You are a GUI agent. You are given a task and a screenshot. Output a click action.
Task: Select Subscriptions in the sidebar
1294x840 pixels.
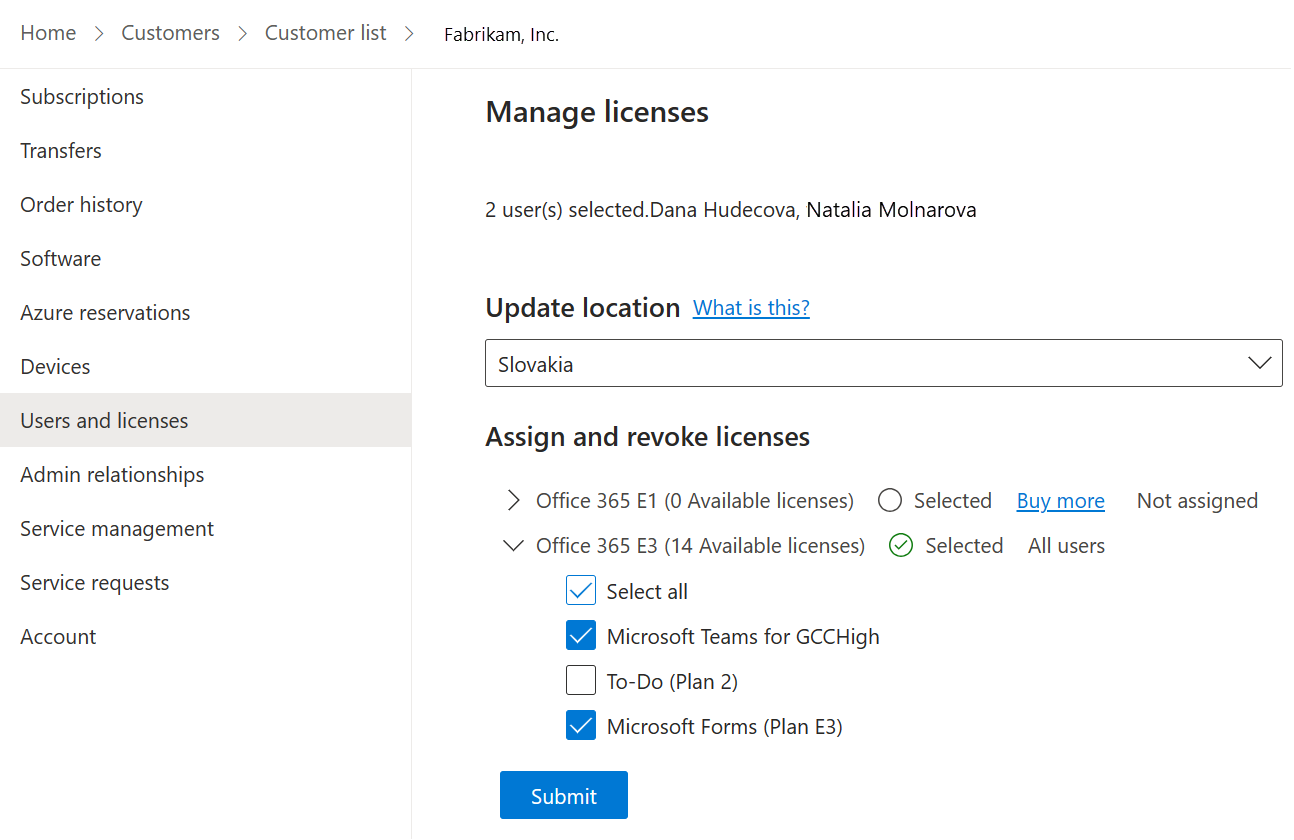pos(81,96)
